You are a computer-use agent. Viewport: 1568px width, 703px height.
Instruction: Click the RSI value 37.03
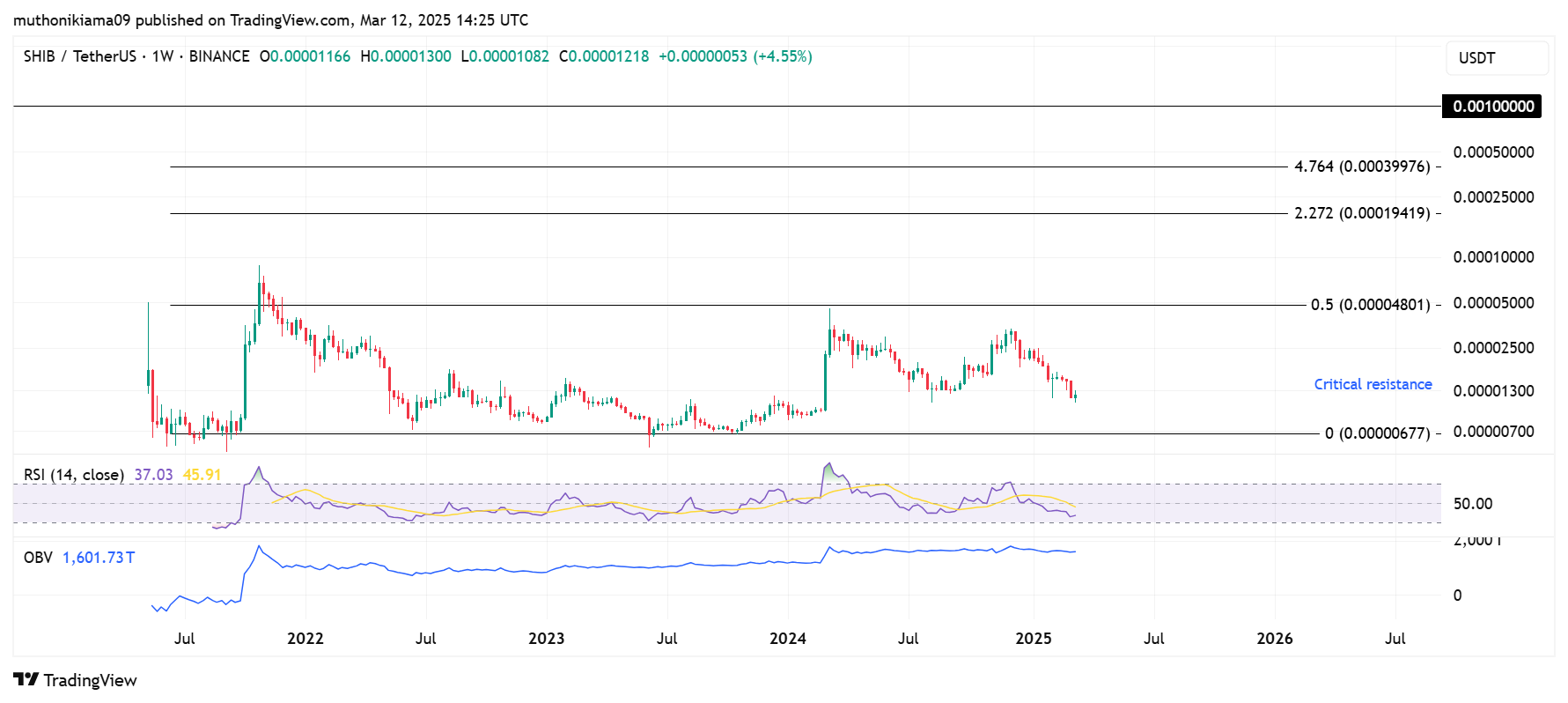click(x=153, y=475)
